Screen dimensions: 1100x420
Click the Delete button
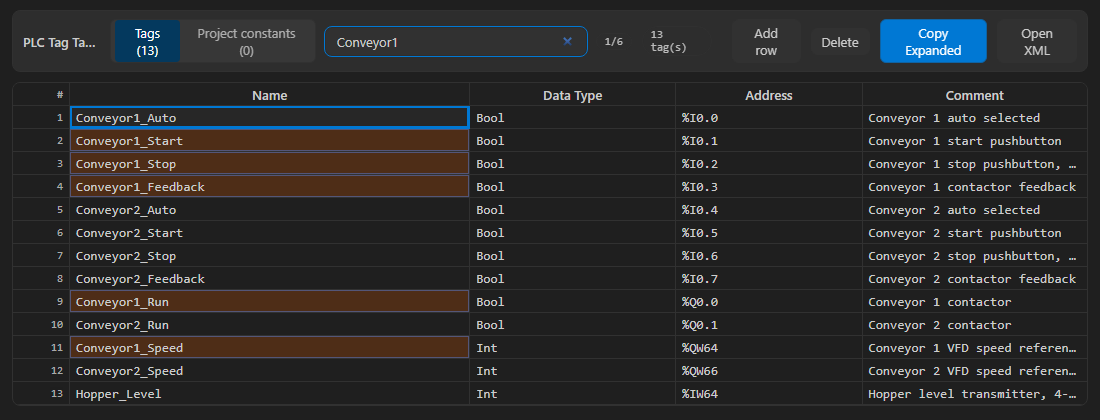[x=840, y=42]
